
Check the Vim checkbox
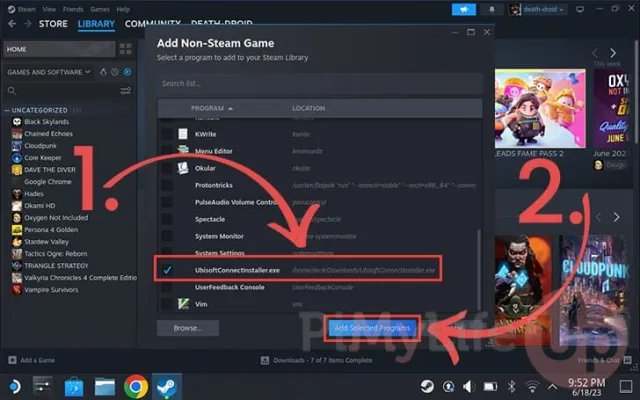pos(167,304)
